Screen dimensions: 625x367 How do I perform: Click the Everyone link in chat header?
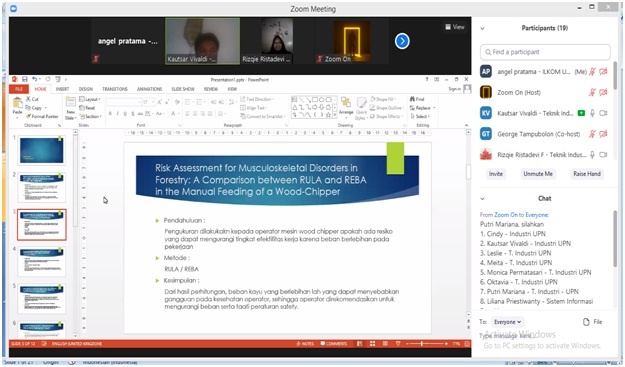pos(537,214)
